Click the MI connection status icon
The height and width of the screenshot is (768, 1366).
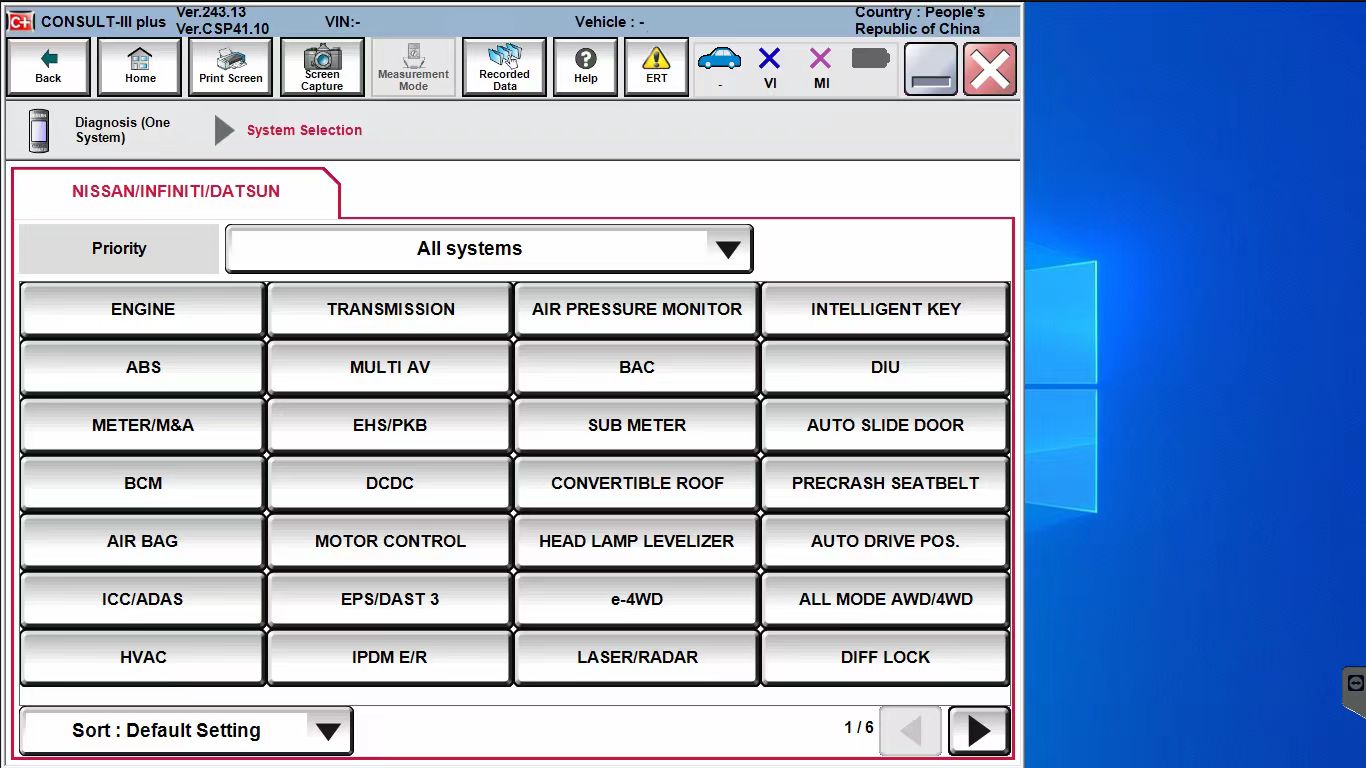[x=820, y=59]
